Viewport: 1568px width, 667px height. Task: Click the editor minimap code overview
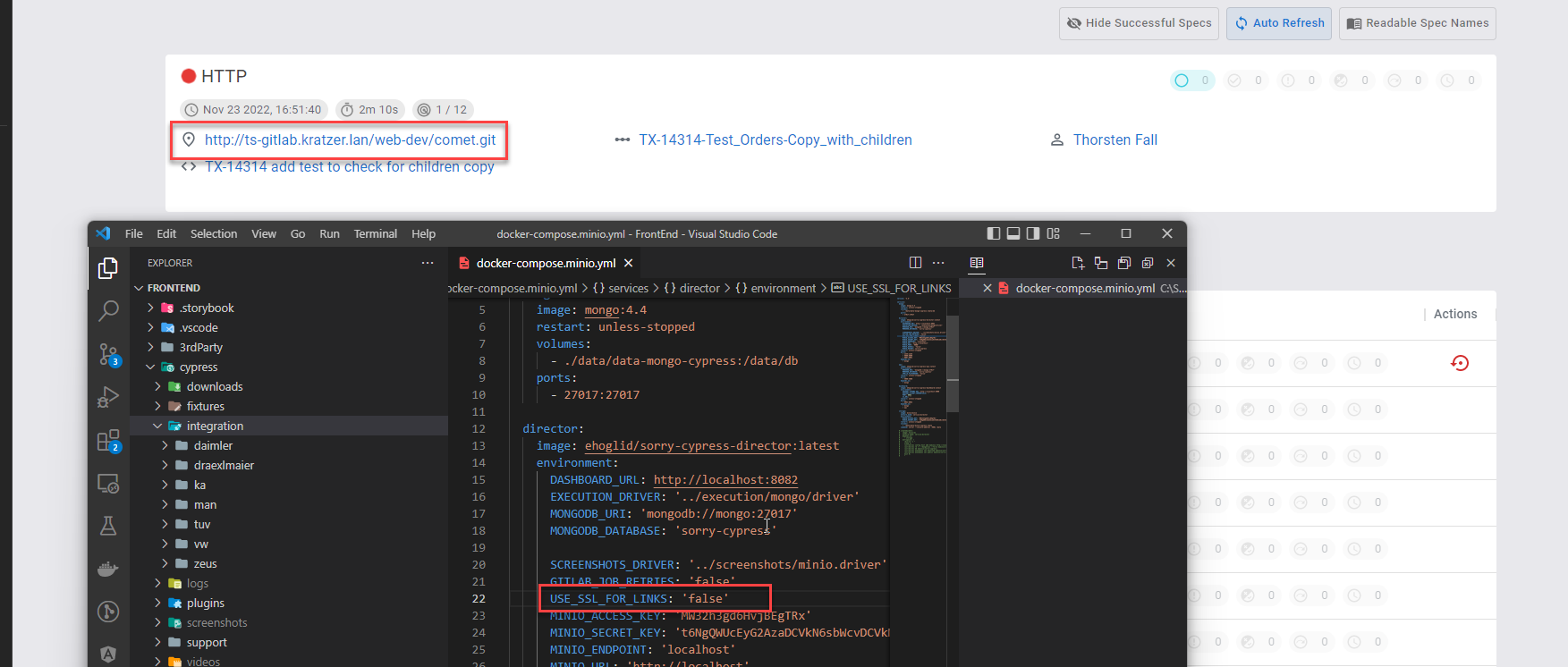[x=922, y=376]
